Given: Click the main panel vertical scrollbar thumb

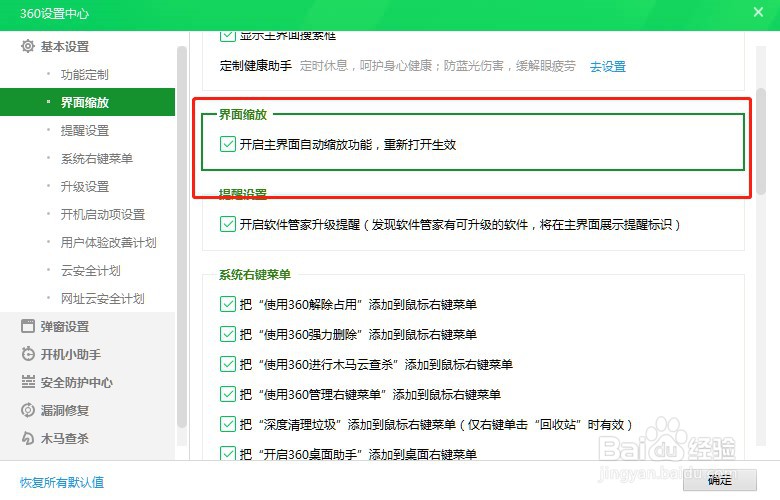Looking at the screenshot, I should click(760, 141).
